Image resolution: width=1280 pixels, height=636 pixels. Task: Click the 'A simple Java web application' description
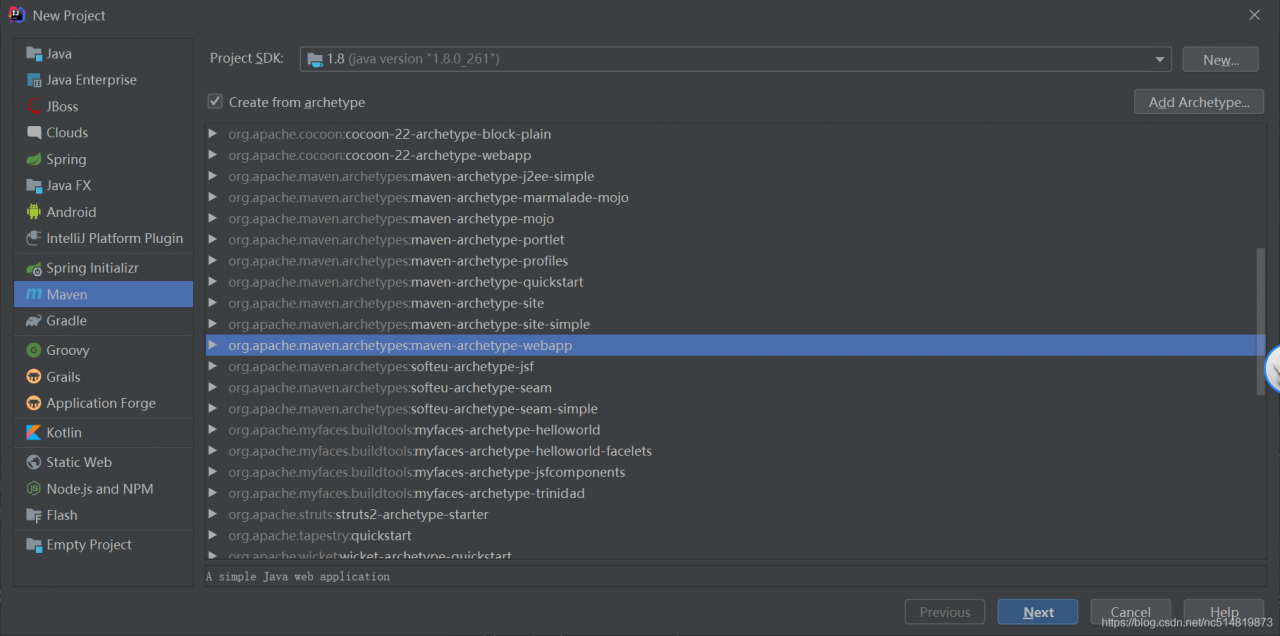(298, 577)
